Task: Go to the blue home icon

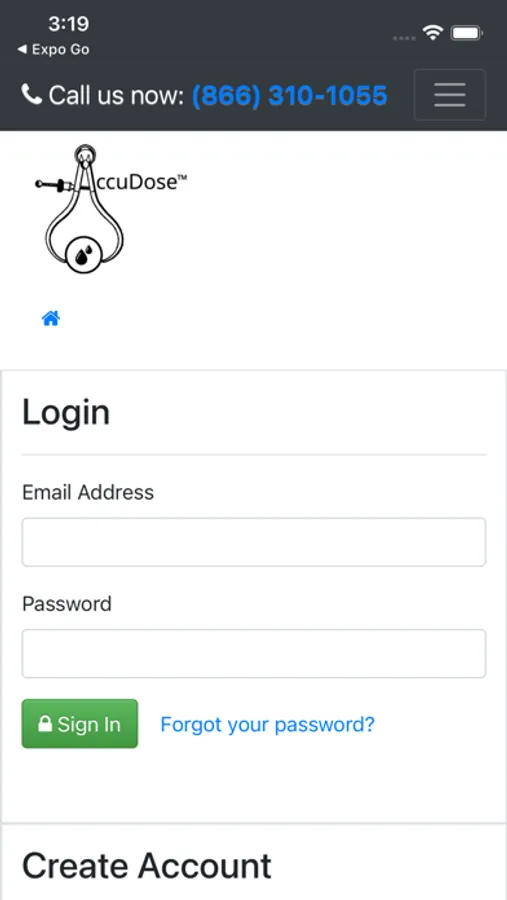Action: [51, 318]
